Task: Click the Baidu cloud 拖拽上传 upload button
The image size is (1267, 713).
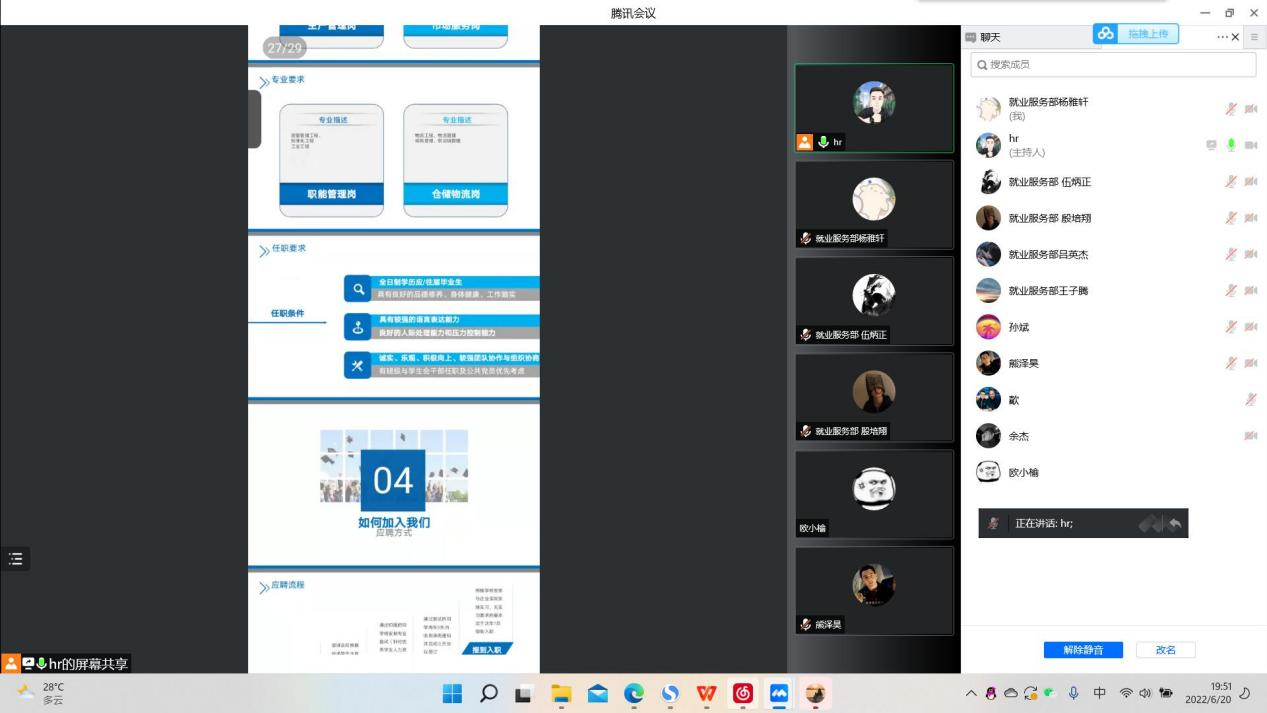Action: pyautogui.click(x=1136, y=34)
